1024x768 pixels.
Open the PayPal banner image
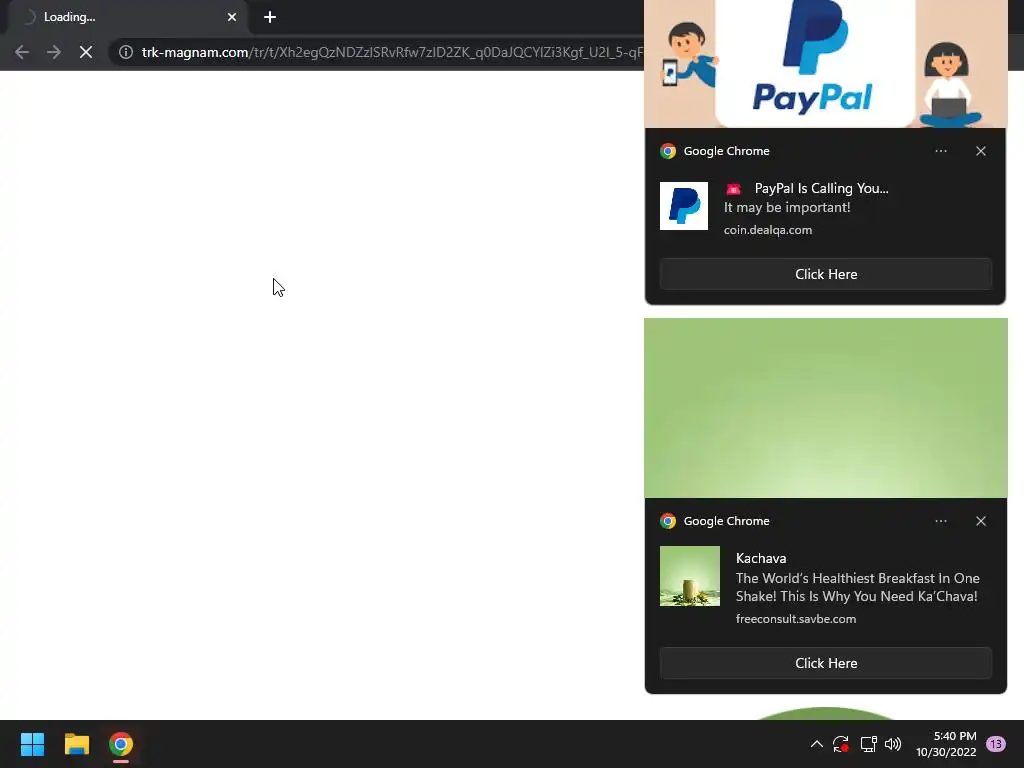point(825,64)
